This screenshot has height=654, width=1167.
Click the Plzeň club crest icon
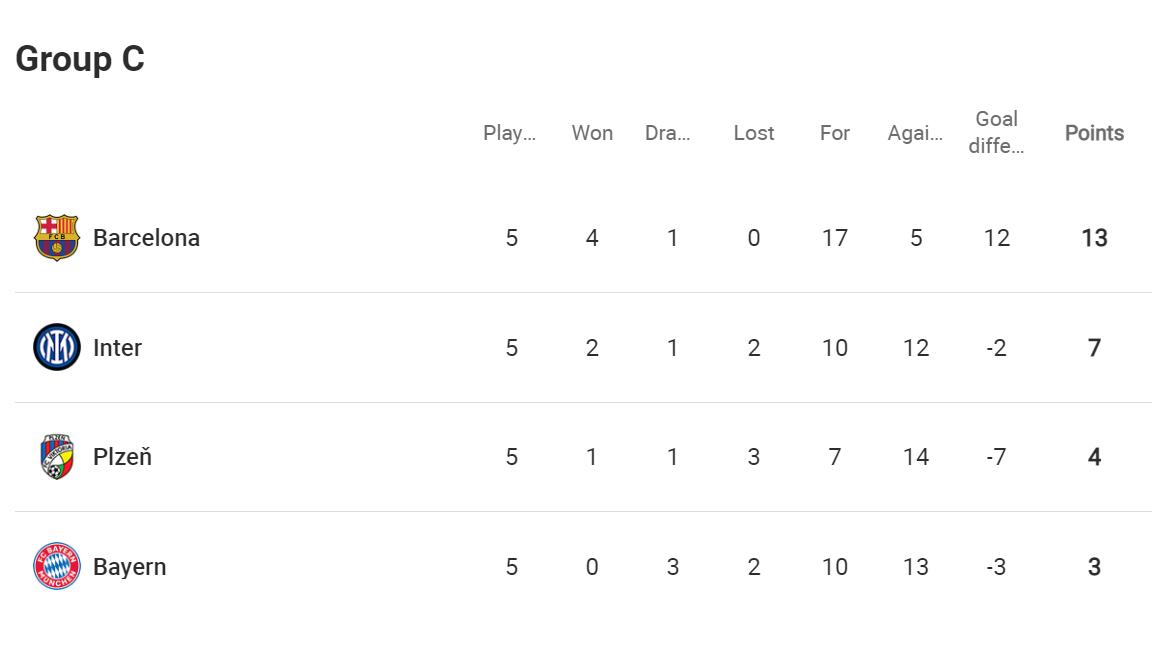click(57, 456)
